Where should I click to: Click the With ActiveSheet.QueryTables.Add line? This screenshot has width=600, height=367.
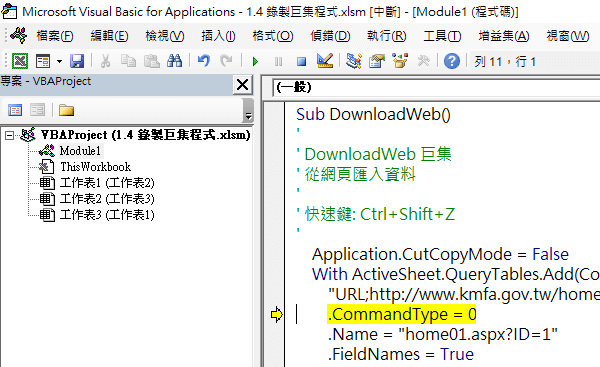[x=456, y=274]
